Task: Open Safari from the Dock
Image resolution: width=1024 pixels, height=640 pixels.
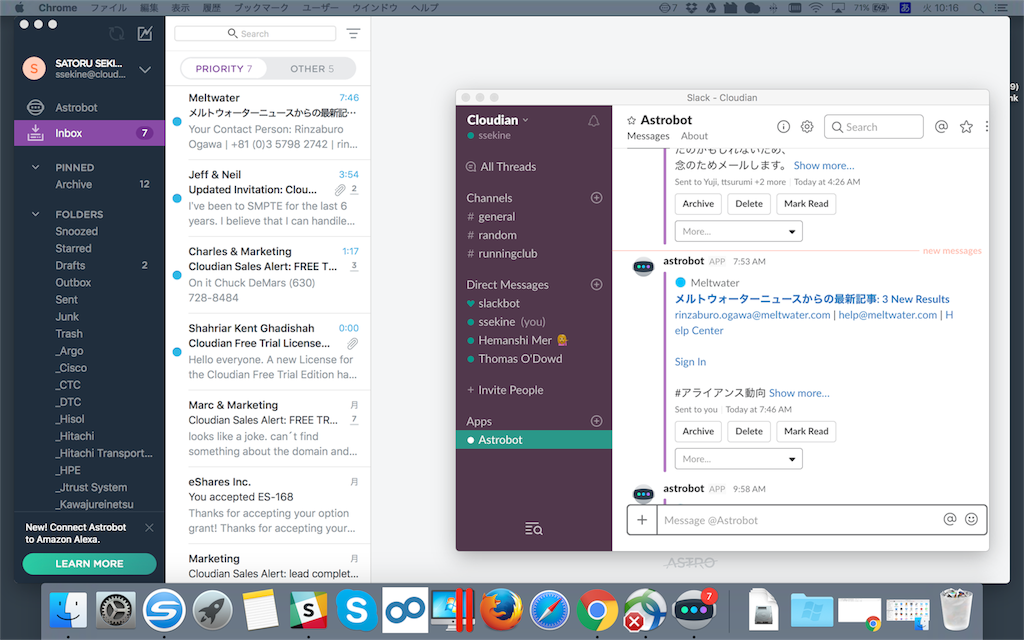Action: [549, 609]
